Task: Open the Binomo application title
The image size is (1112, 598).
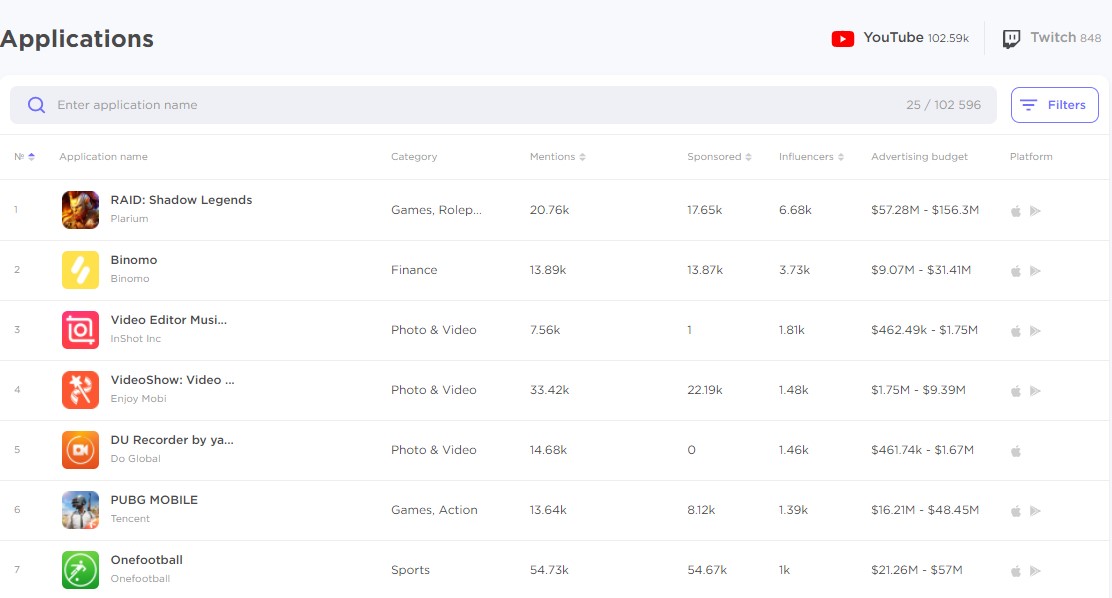Action: point(134,260)
